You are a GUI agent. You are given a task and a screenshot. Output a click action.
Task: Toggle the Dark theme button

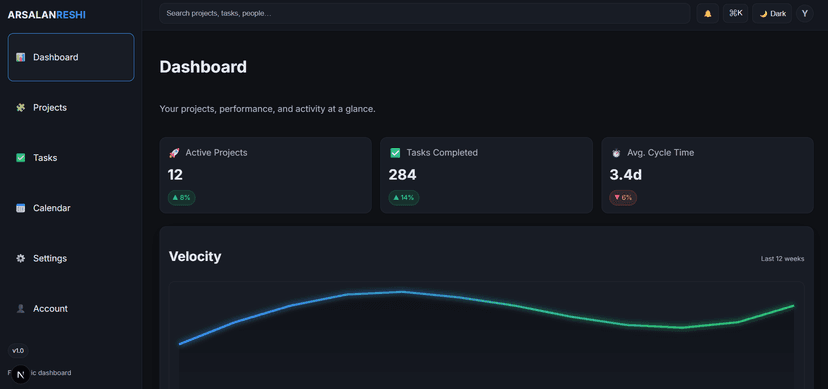pyautogui.click(x=772, y=14)
